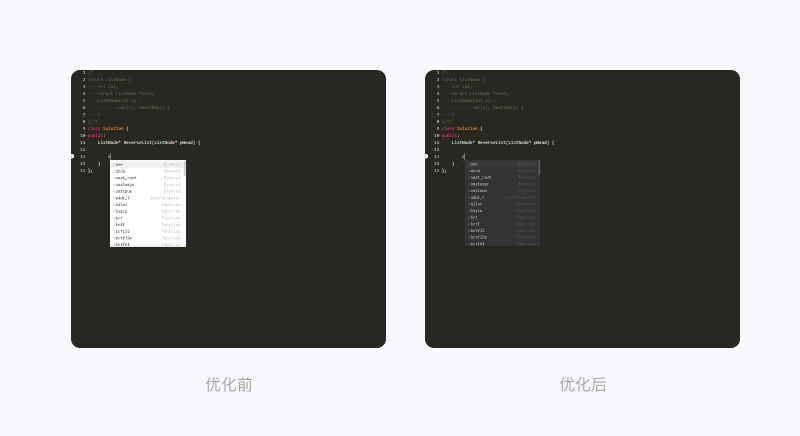Choose 'const_cast' in the white suggestion list
The width and height of the screenshot is (800, 436).
147,178
